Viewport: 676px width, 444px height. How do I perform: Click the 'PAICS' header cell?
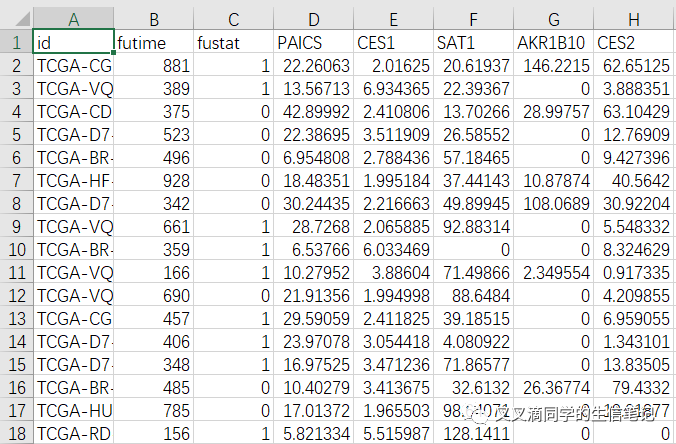[x=314, y=42]
